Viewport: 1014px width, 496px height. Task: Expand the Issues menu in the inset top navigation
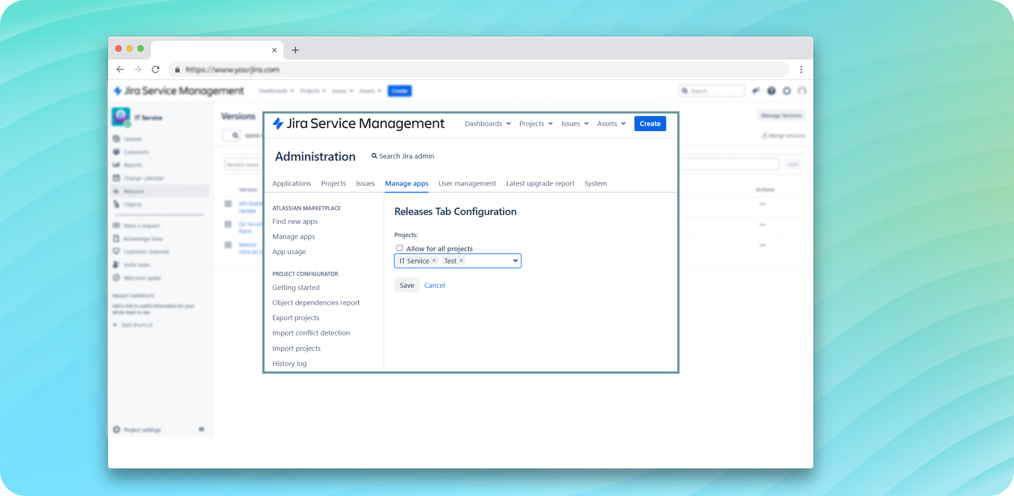[575, 124]
